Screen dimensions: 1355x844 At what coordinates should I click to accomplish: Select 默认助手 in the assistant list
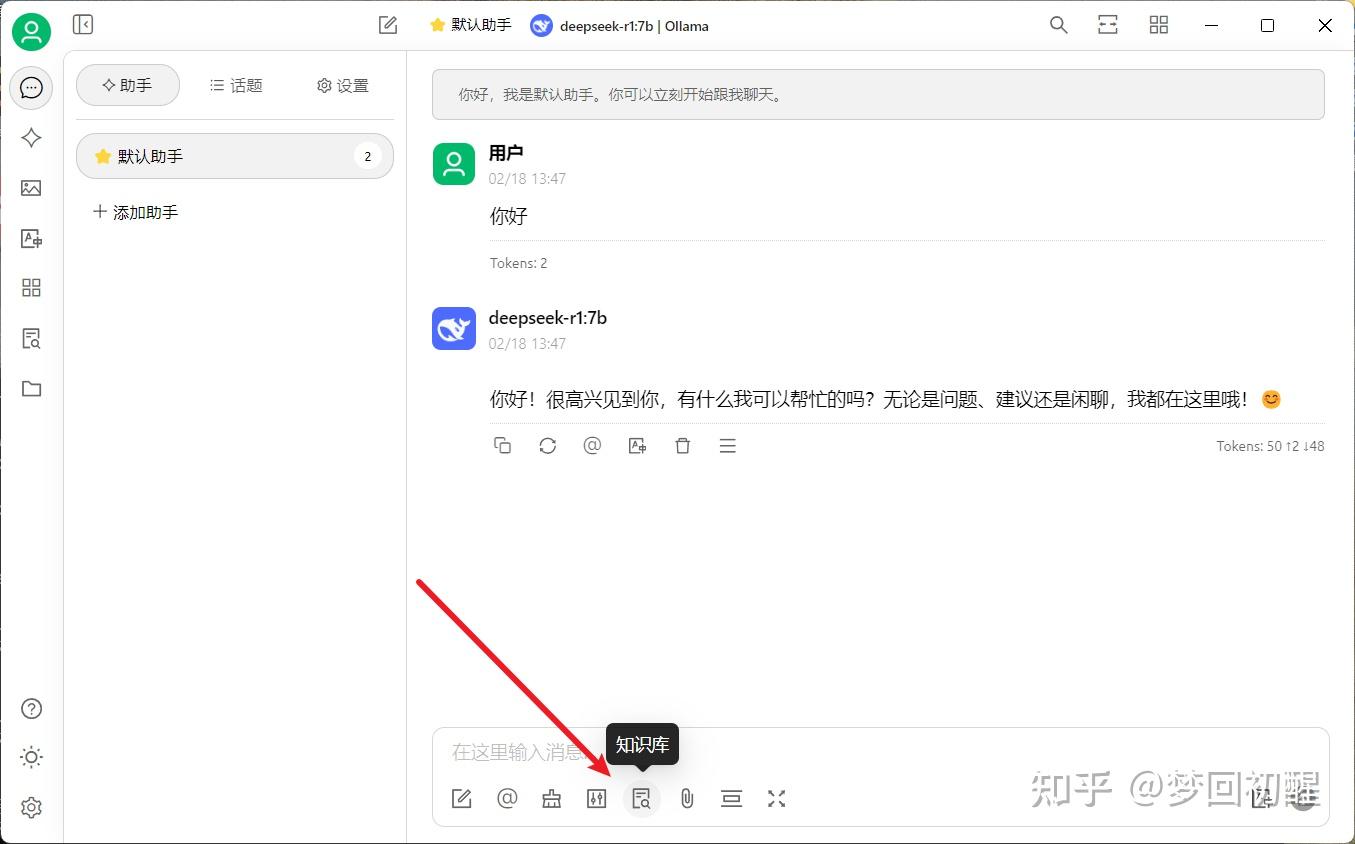(235, 156)
